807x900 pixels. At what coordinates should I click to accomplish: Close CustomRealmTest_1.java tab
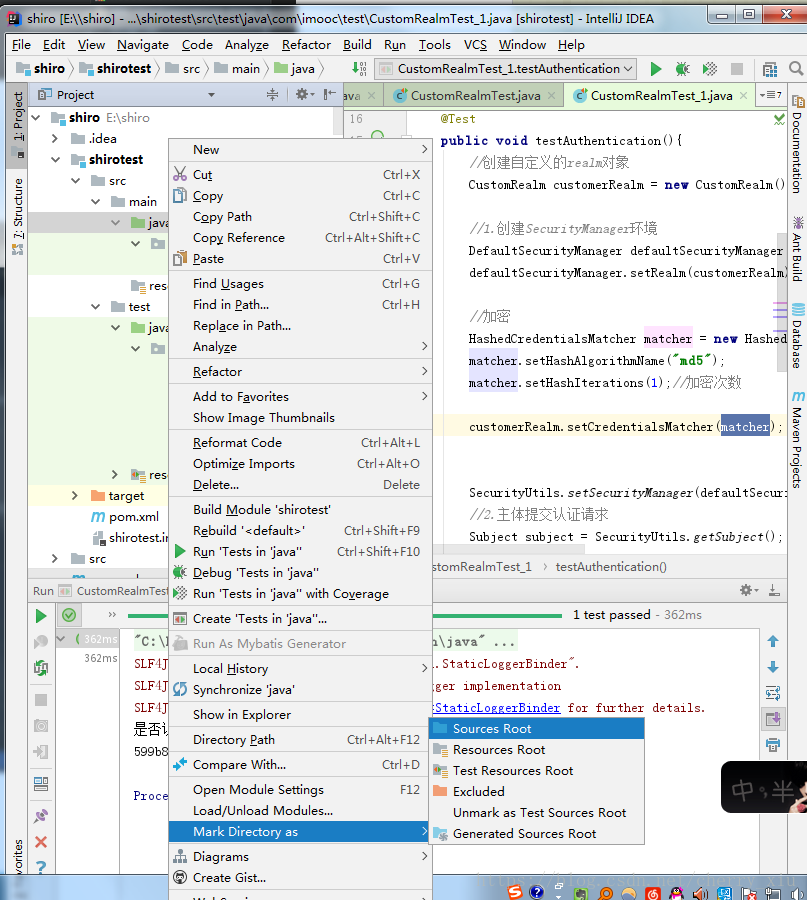coord(743,95)
